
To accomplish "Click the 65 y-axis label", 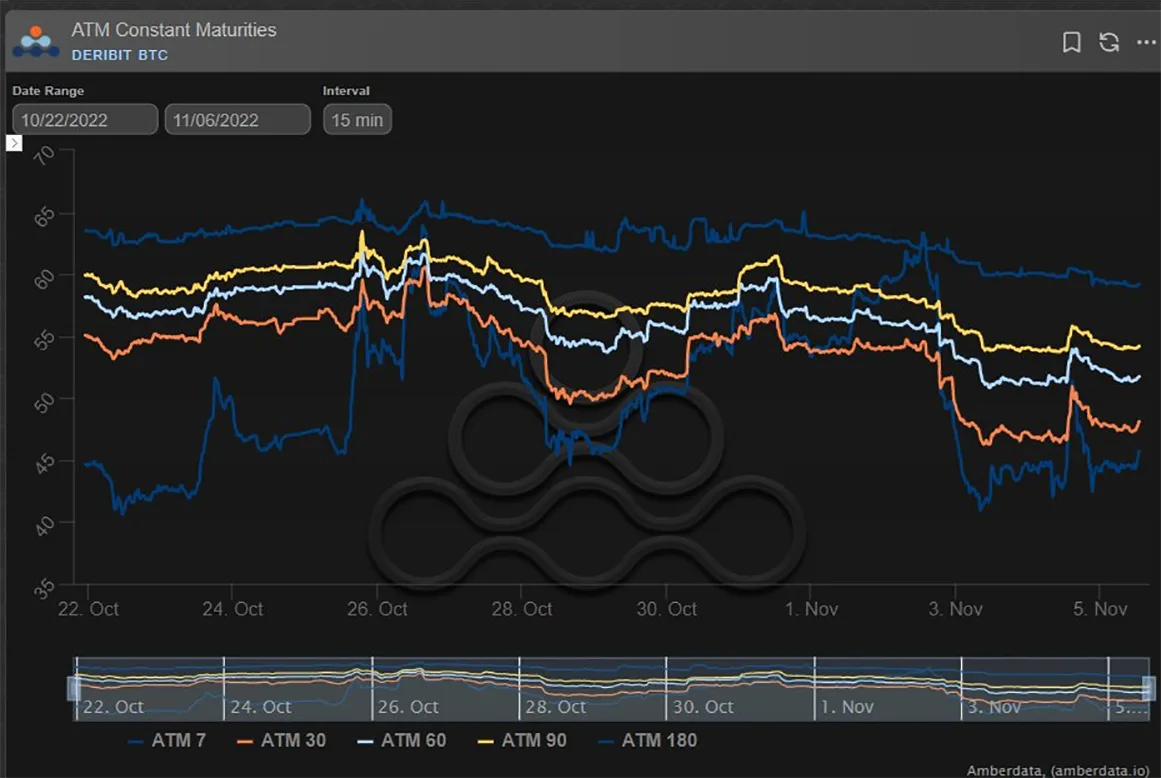I will click(44, 217).
